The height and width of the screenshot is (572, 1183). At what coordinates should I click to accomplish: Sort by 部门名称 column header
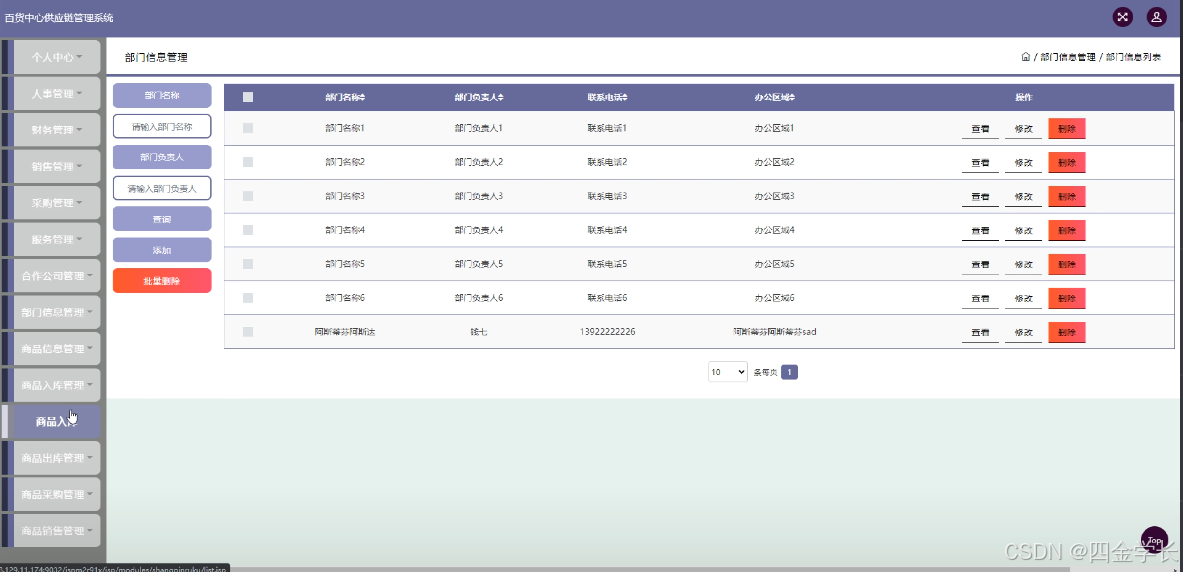345,97
